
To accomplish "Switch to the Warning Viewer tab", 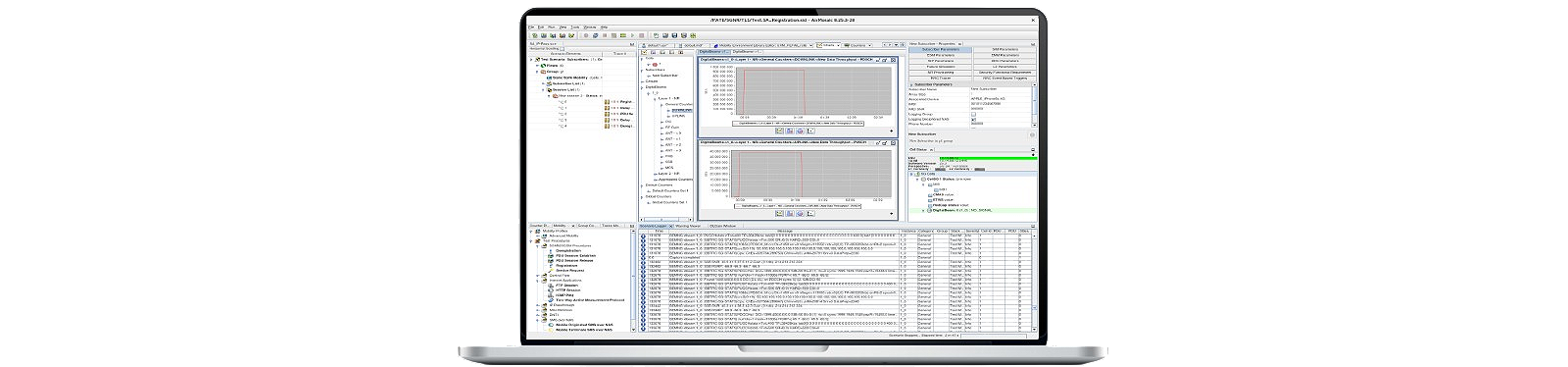I will tap(688, 226).
